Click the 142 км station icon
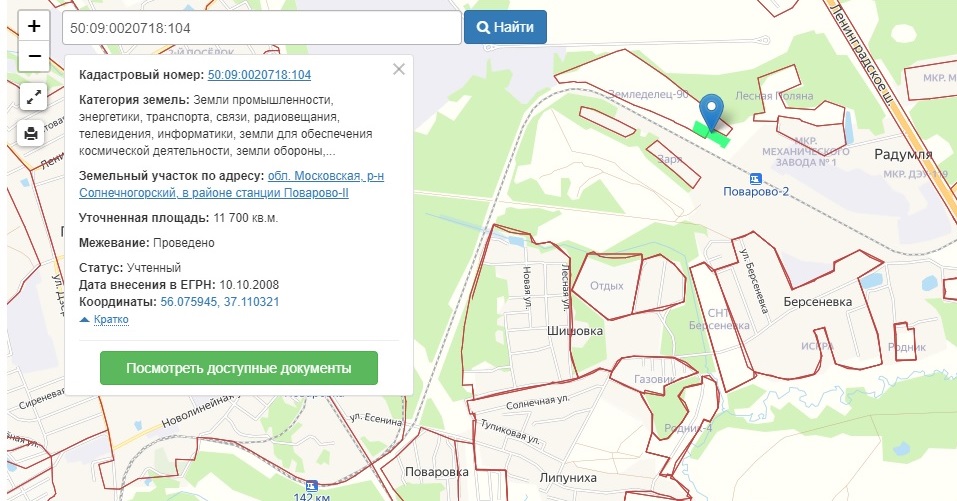Viewport: 957px width, 501px height. 312,485
